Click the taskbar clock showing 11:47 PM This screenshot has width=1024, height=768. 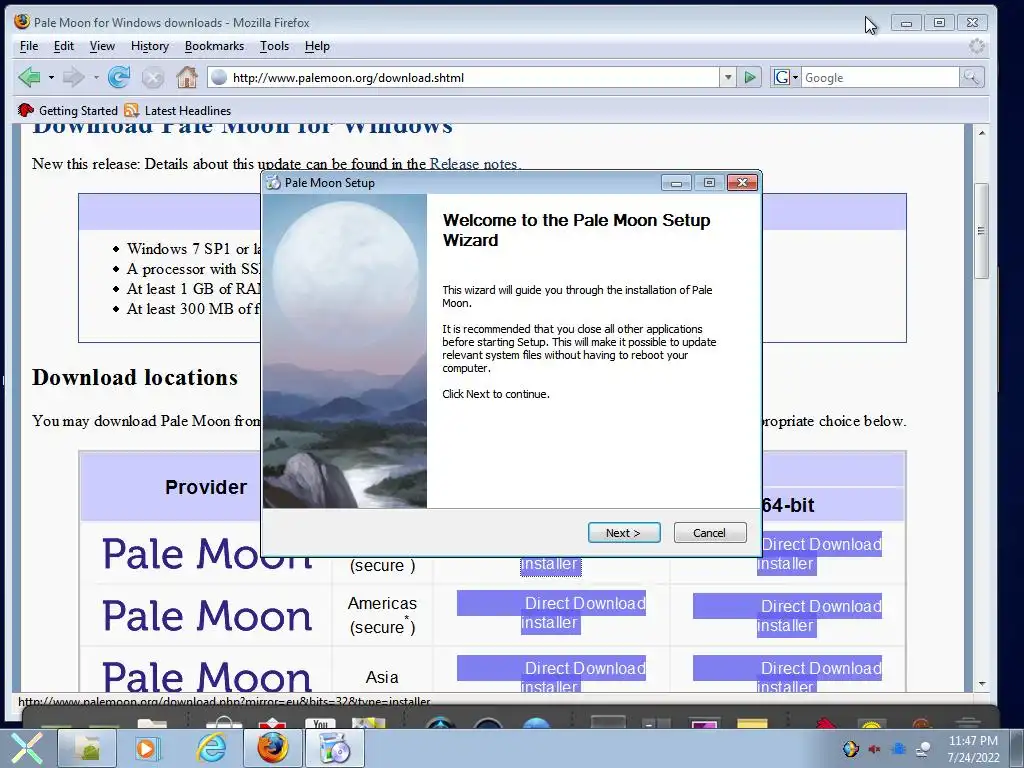point(973,741)
